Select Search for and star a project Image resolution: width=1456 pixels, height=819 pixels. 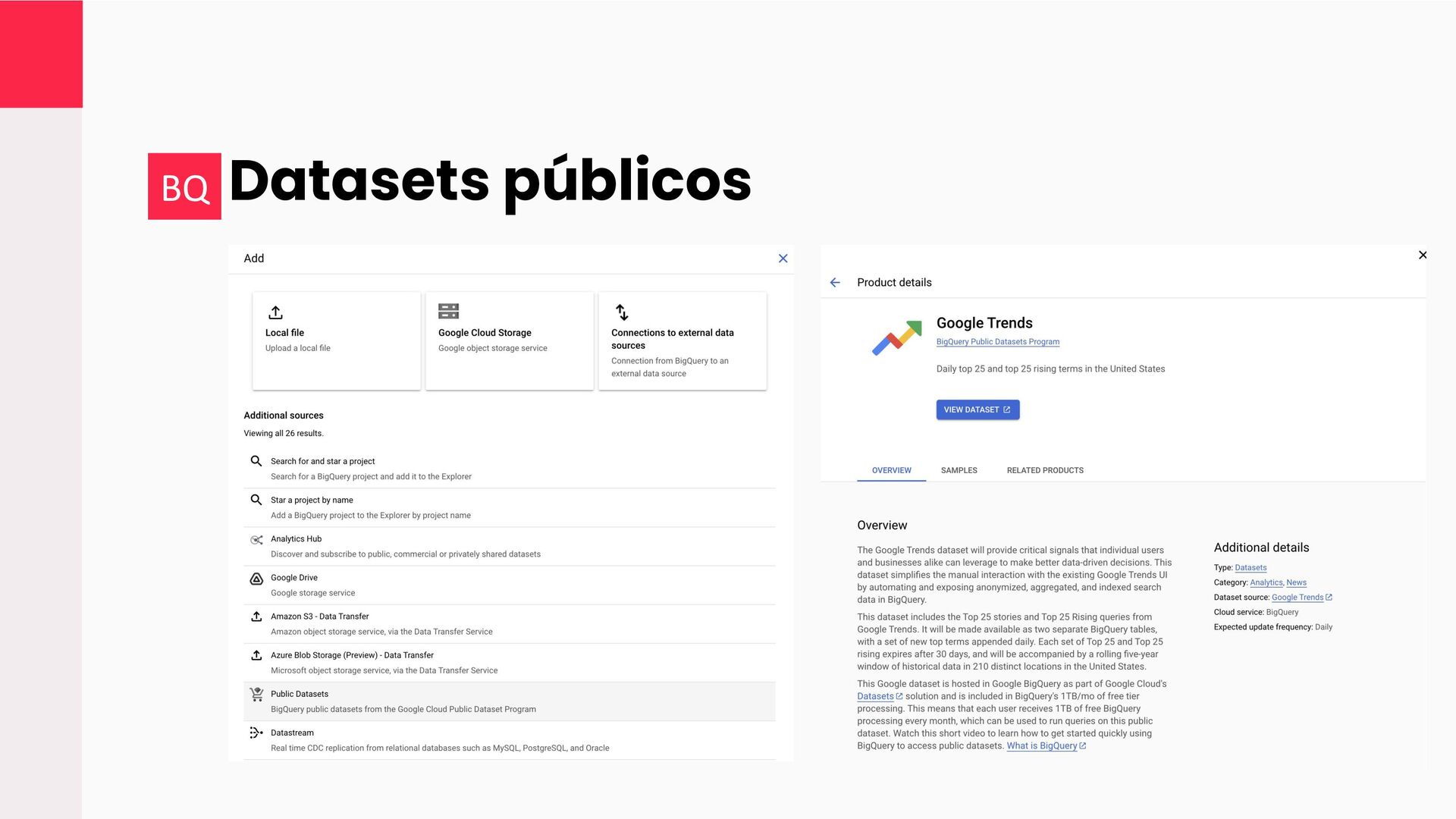tap(322, 461)
